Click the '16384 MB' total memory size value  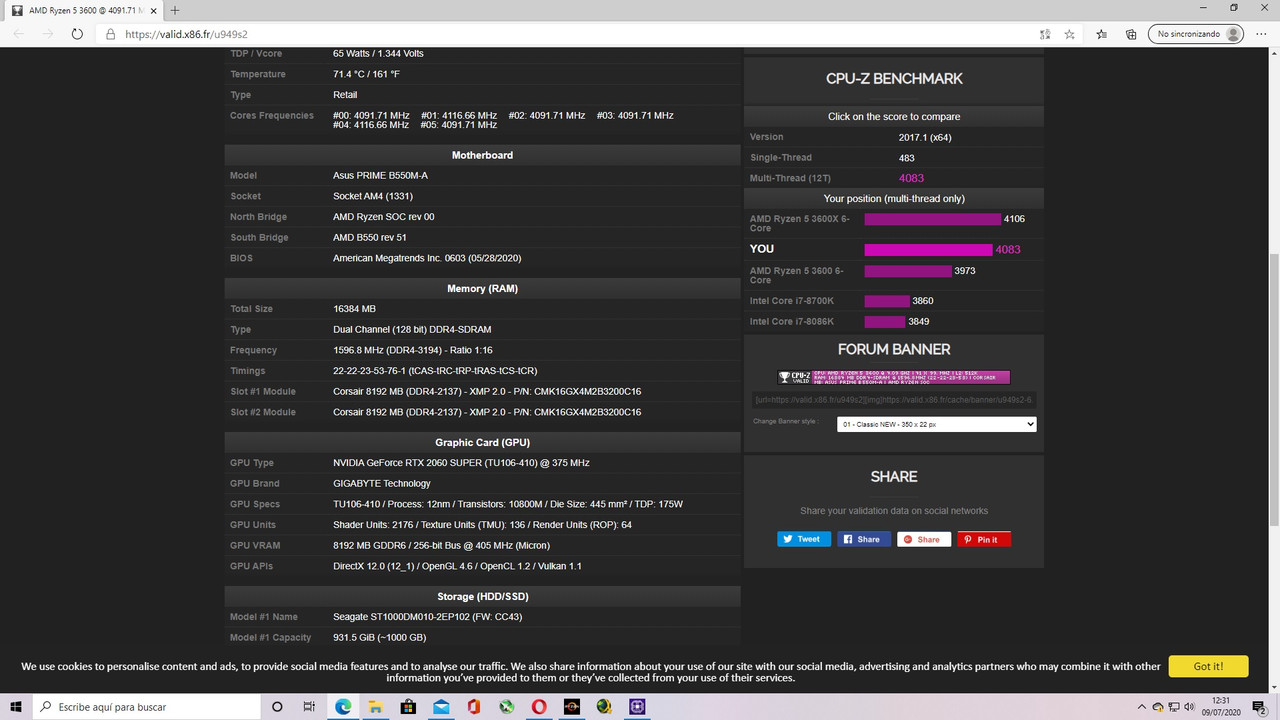click(354, 309)
